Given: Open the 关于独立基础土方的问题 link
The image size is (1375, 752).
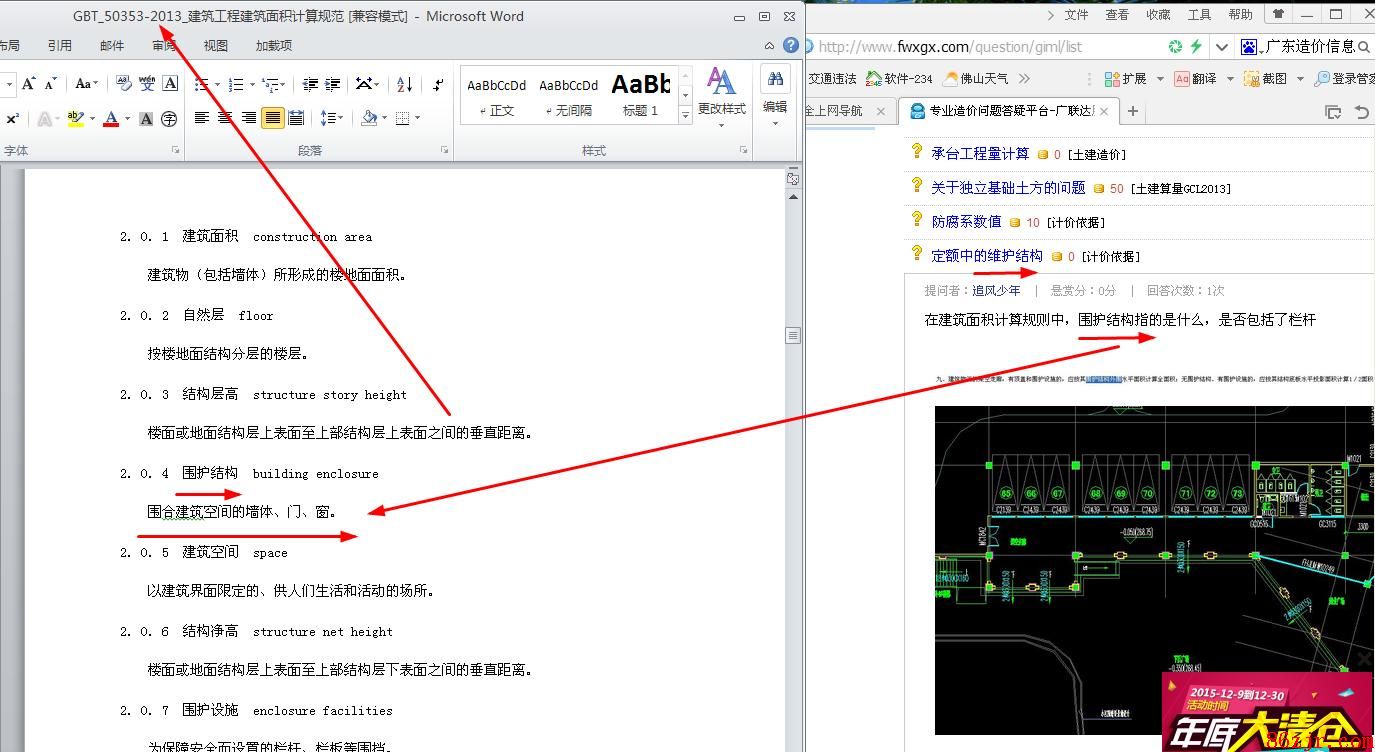Looking at the screenshot, I should 1007,187.
